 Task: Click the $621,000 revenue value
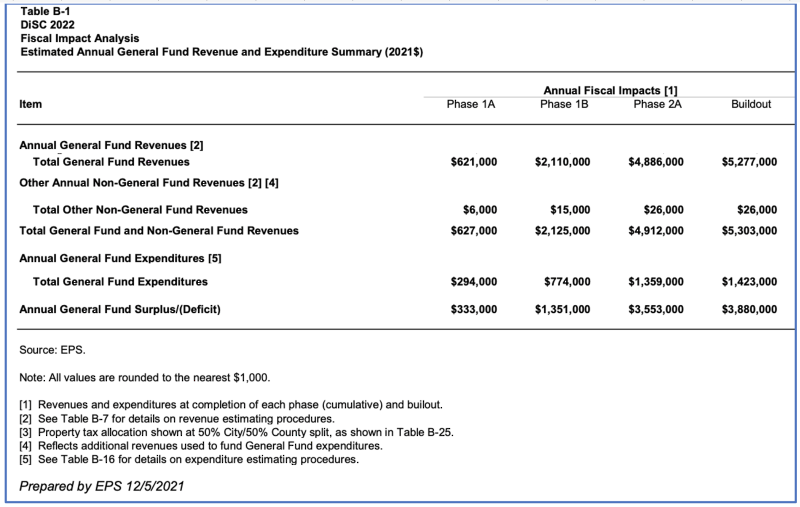click(474, 162)
